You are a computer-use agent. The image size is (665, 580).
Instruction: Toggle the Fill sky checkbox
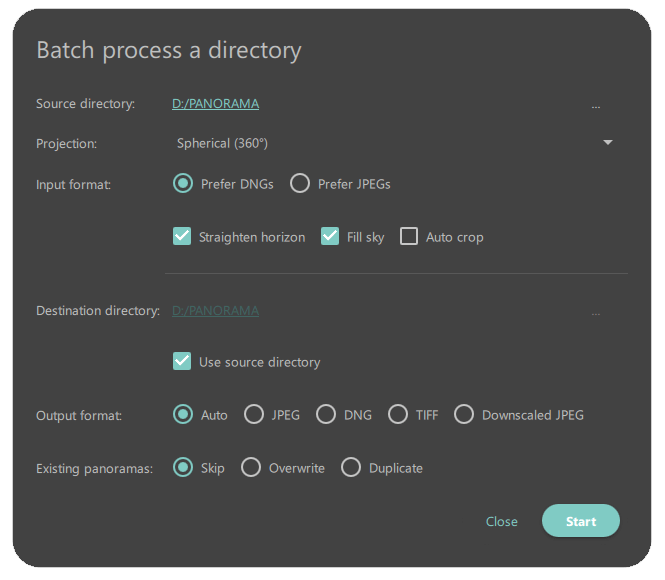tap(330, 236)
